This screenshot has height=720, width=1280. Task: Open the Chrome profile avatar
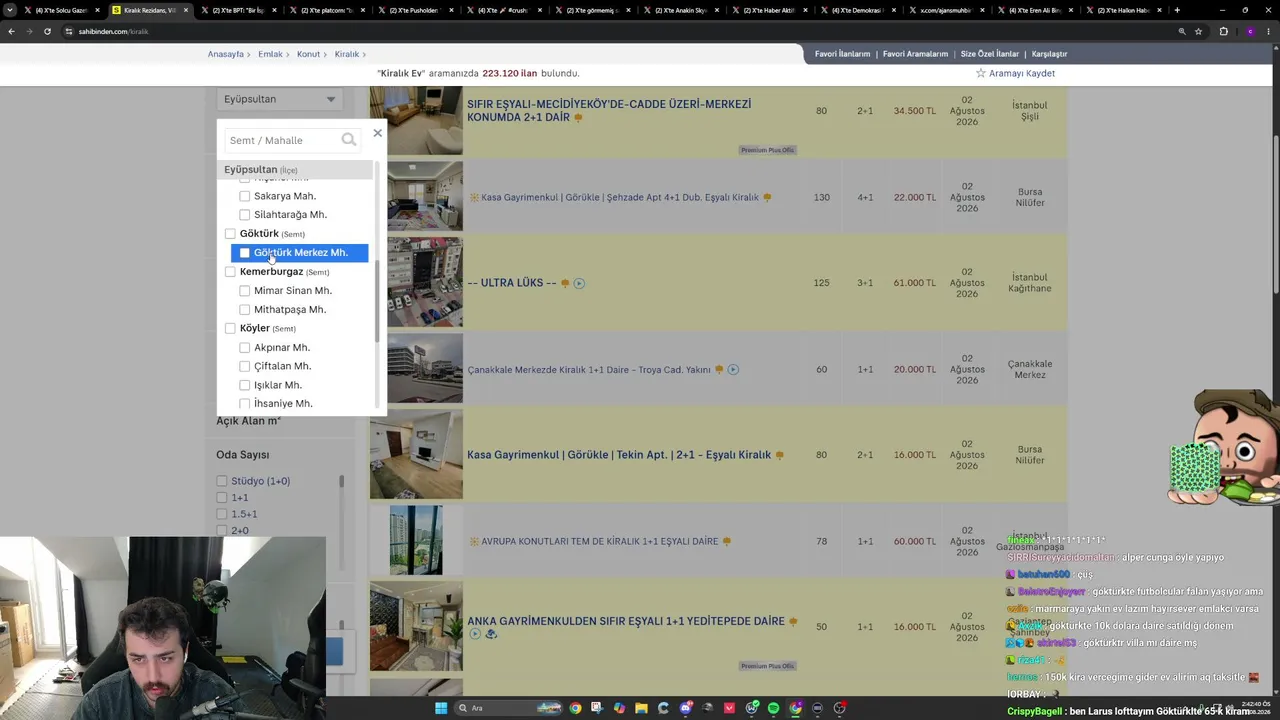pyautogui.click(x=1250, y=31)
